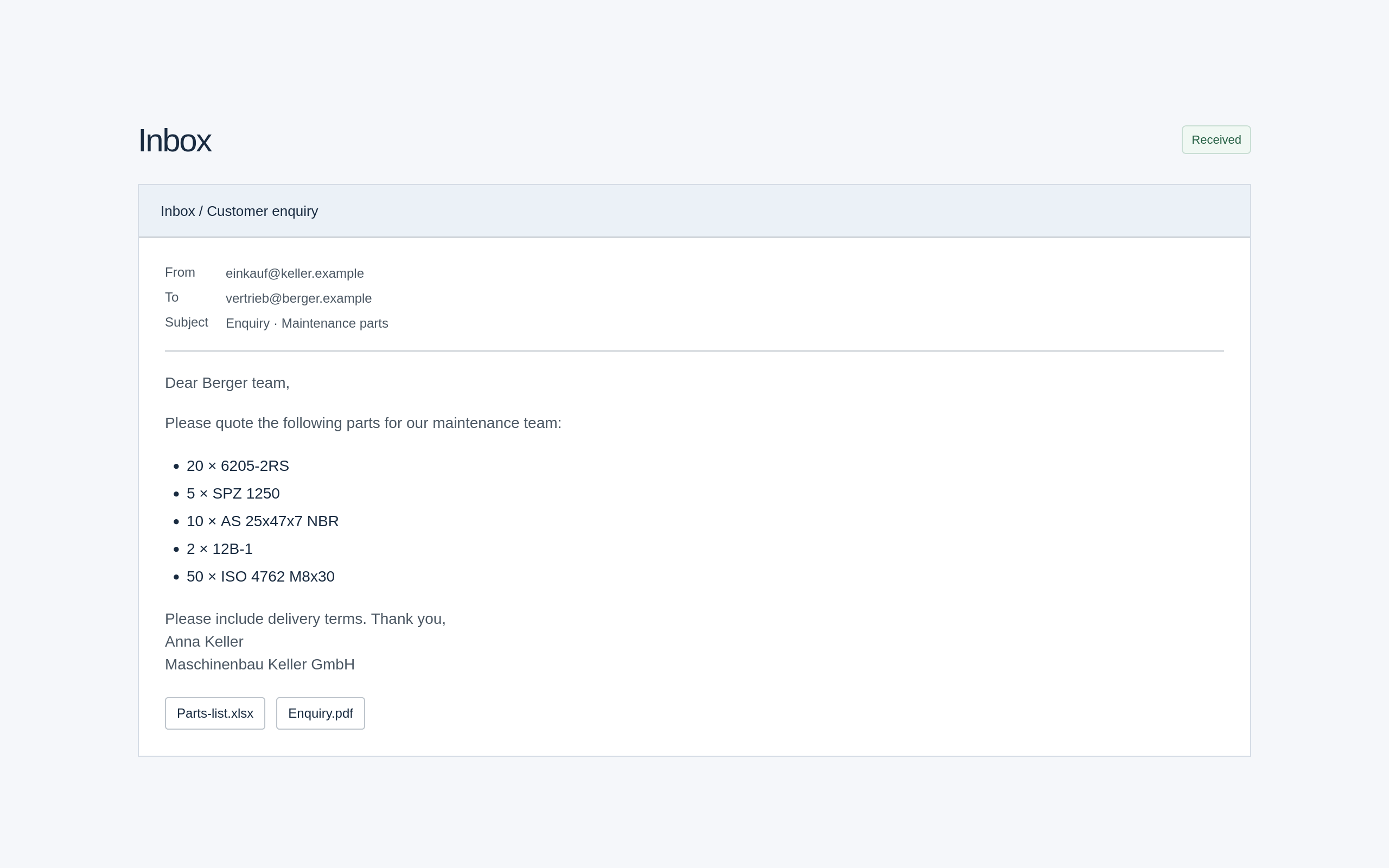
Task: Select sender address einkauf@keller.example
Action: pyautogui.click(x=295, y=273)
